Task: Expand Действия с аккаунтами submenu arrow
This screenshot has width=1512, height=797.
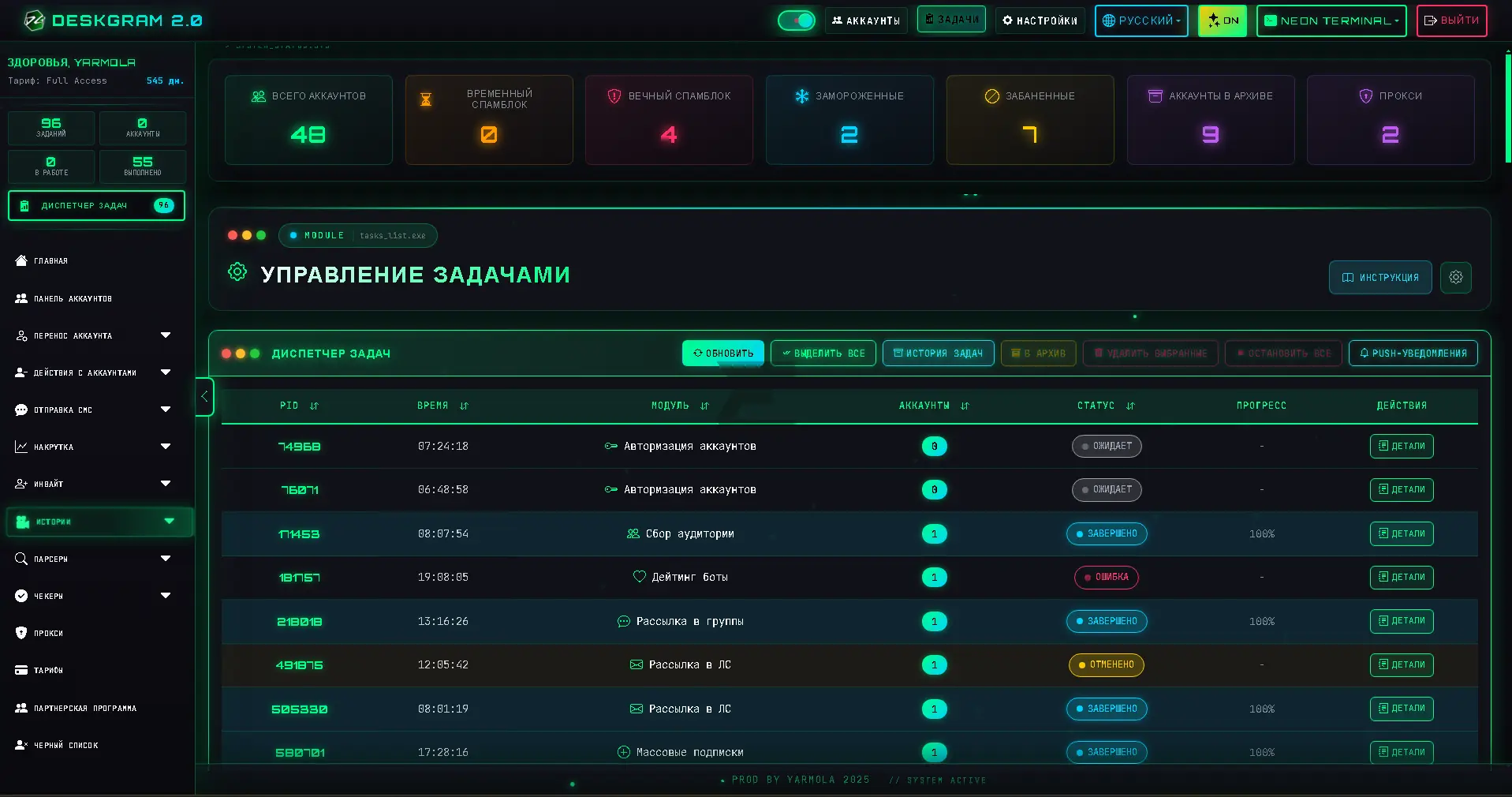Action: coord(166,372)
